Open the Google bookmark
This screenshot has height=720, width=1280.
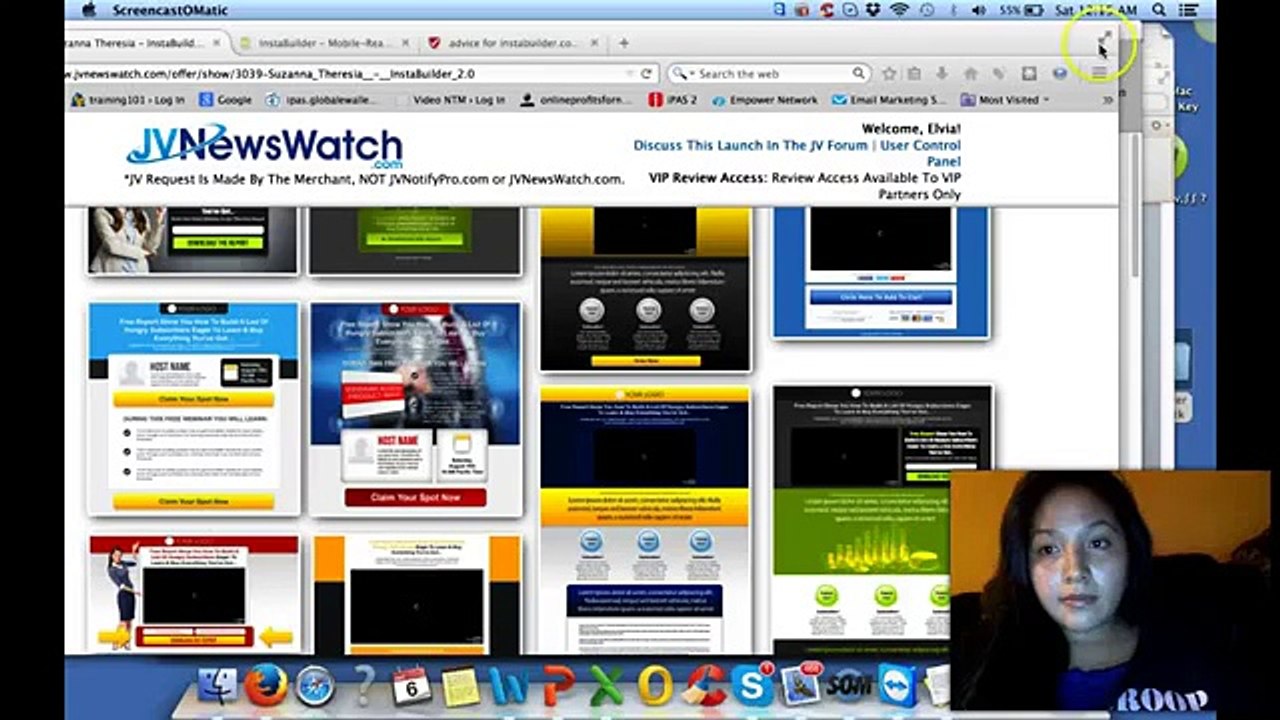point(226,100)
